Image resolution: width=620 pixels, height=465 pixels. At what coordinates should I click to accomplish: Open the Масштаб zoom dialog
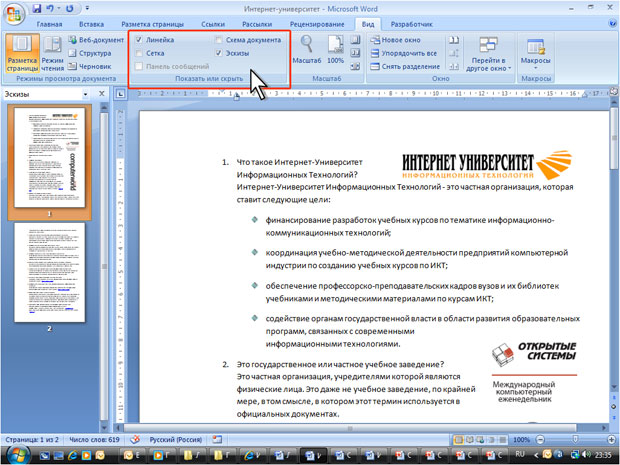pyautogui.click(x=306, y=49)
